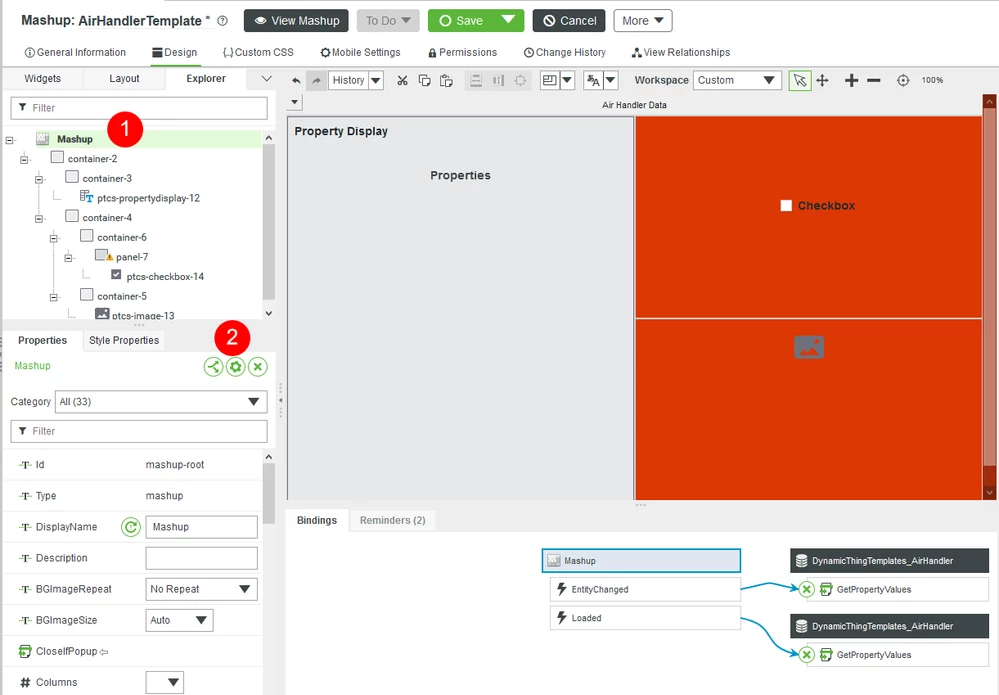The image size is (999, 695).
Task: Toggle the Checkbox widget on canvas
Action: 786,206
